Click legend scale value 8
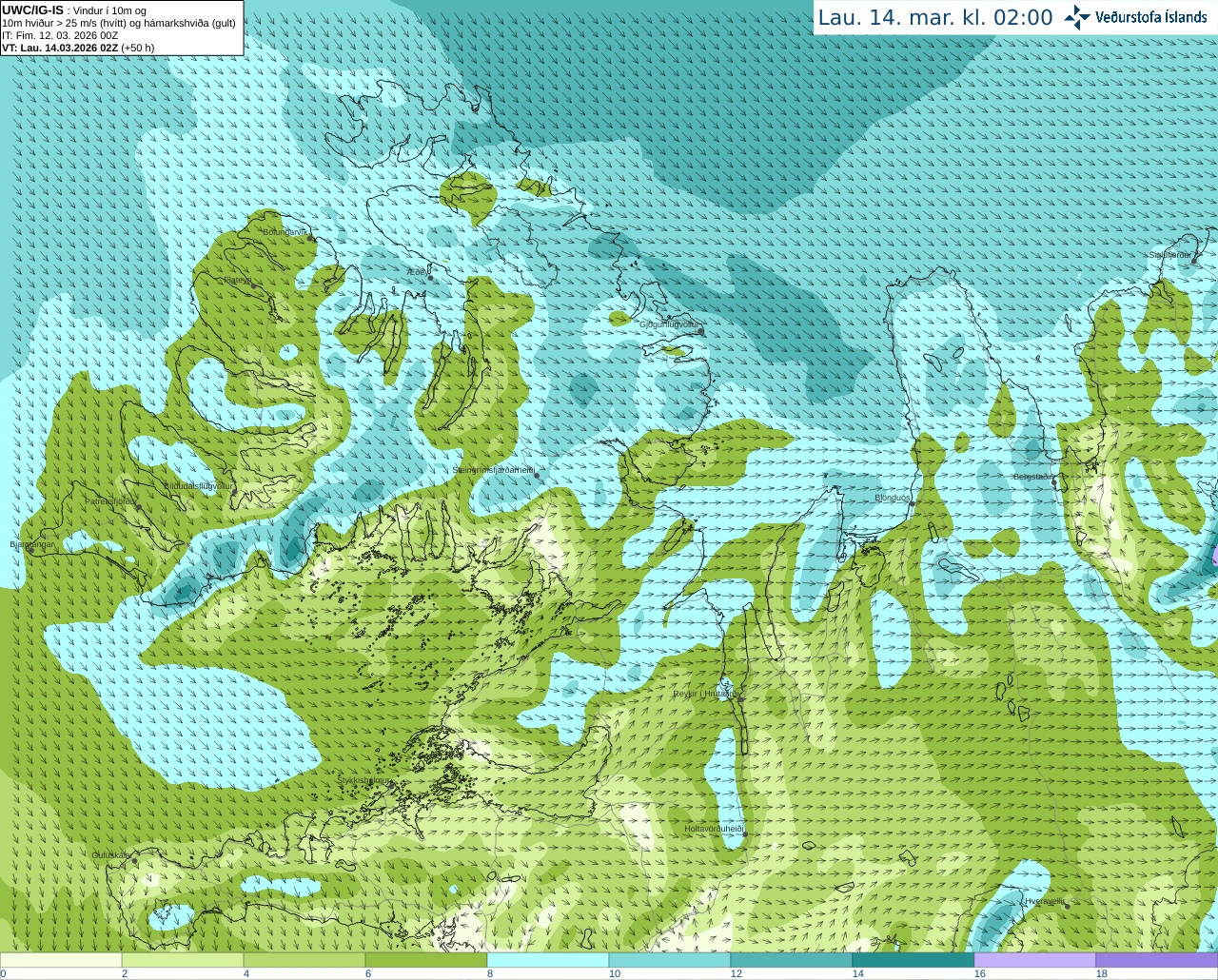The width and height of the screenshot is (1218, 980). [489, 973]
